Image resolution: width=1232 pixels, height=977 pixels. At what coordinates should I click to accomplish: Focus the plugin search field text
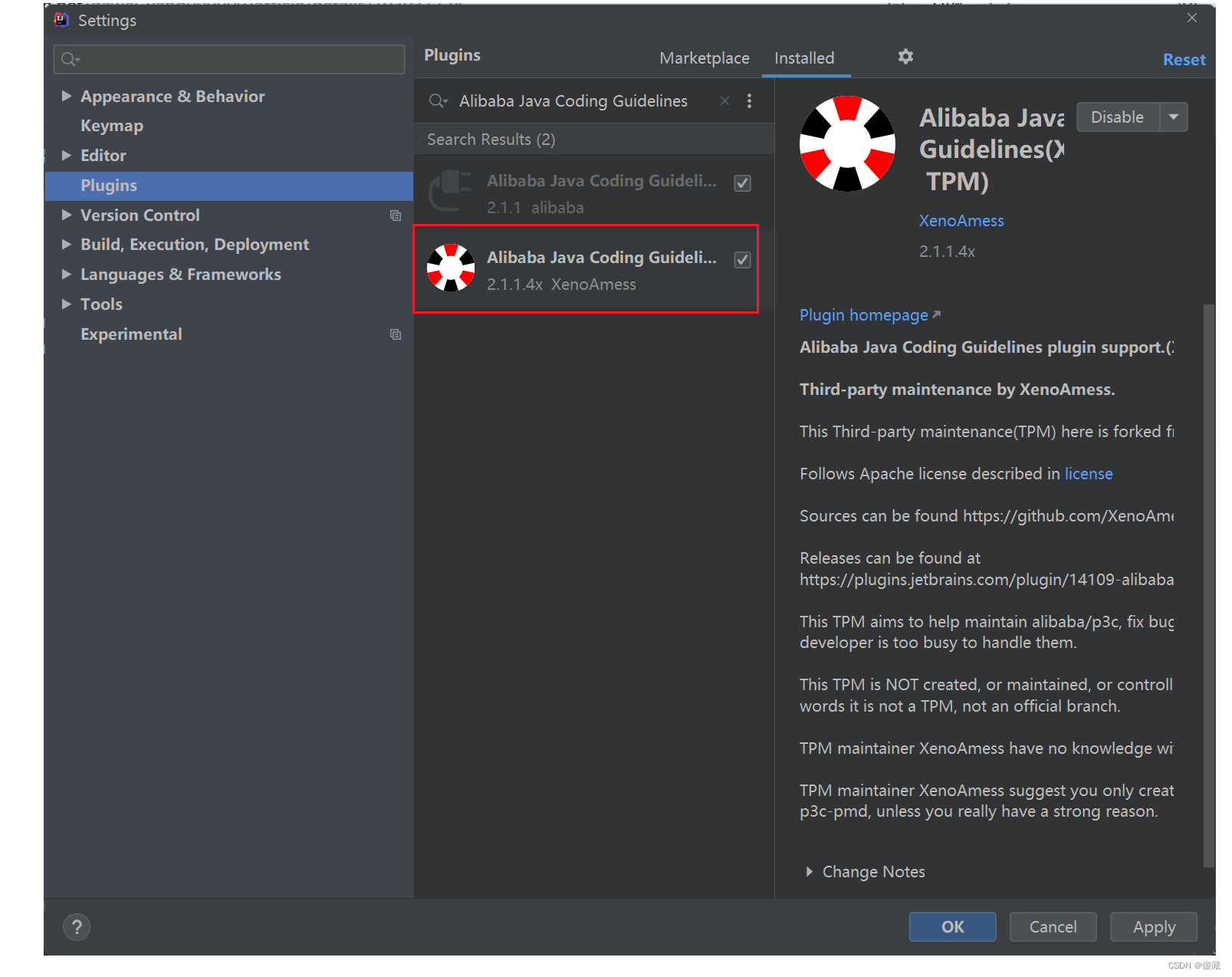(x=573, y=101)
